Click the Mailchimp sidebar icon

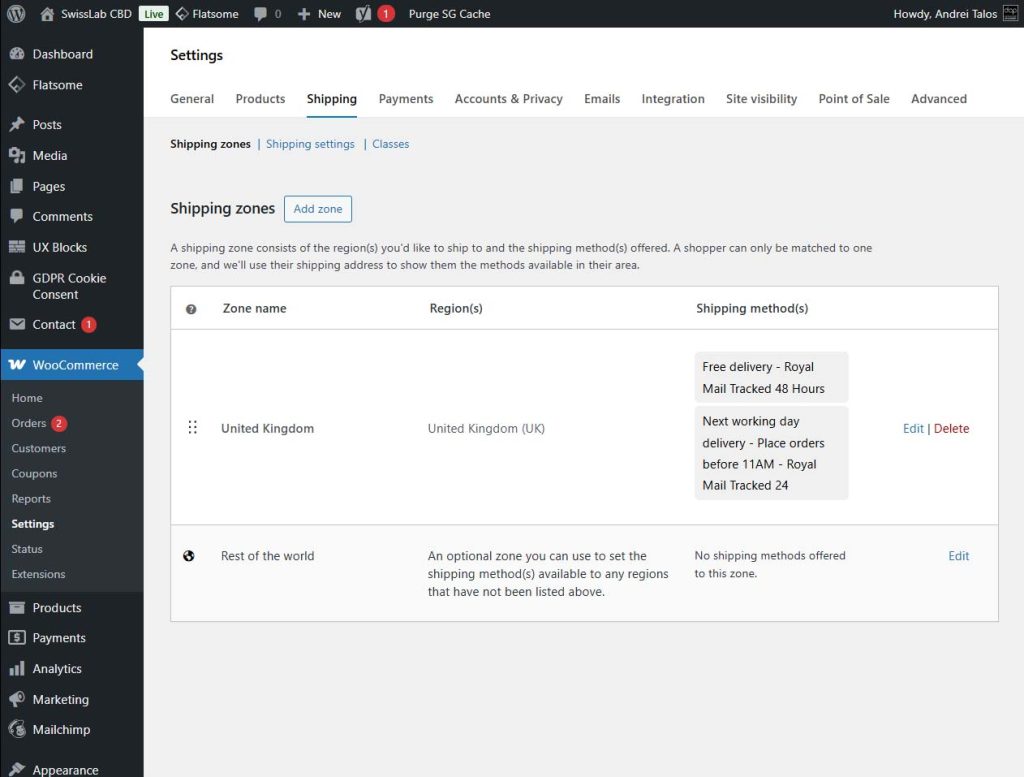point(17,729)
